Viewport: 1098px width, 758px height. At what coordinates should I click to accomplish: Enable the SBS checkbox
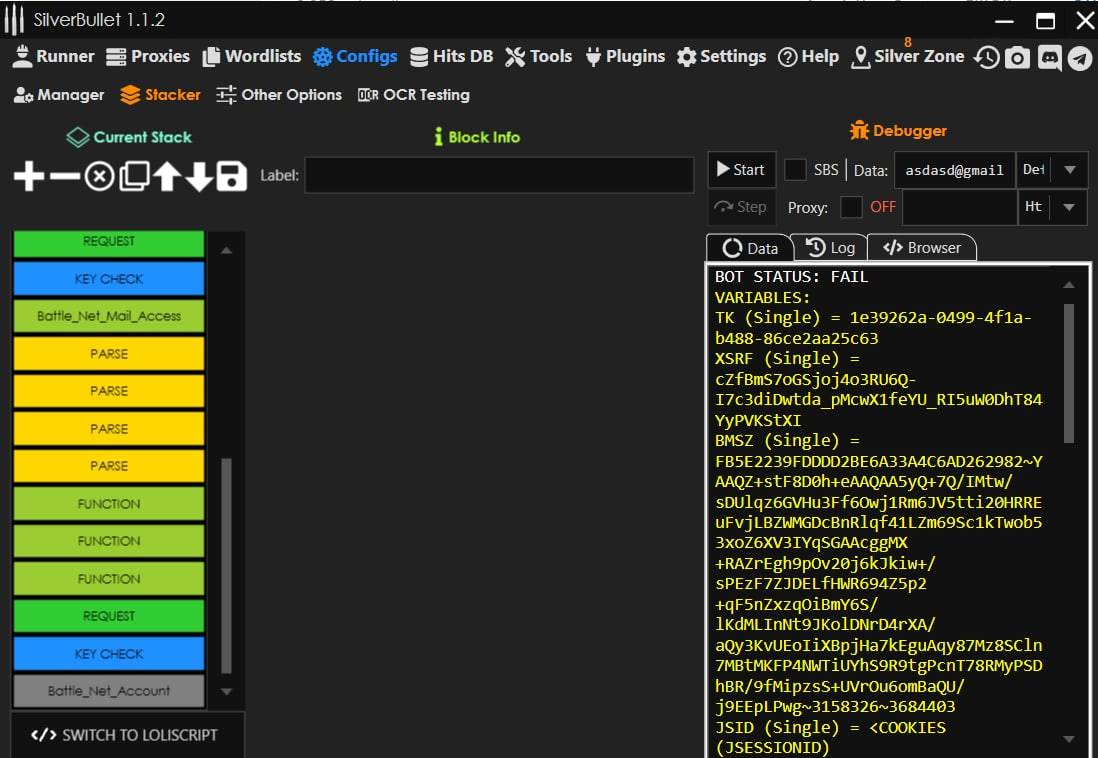point(795,170)
